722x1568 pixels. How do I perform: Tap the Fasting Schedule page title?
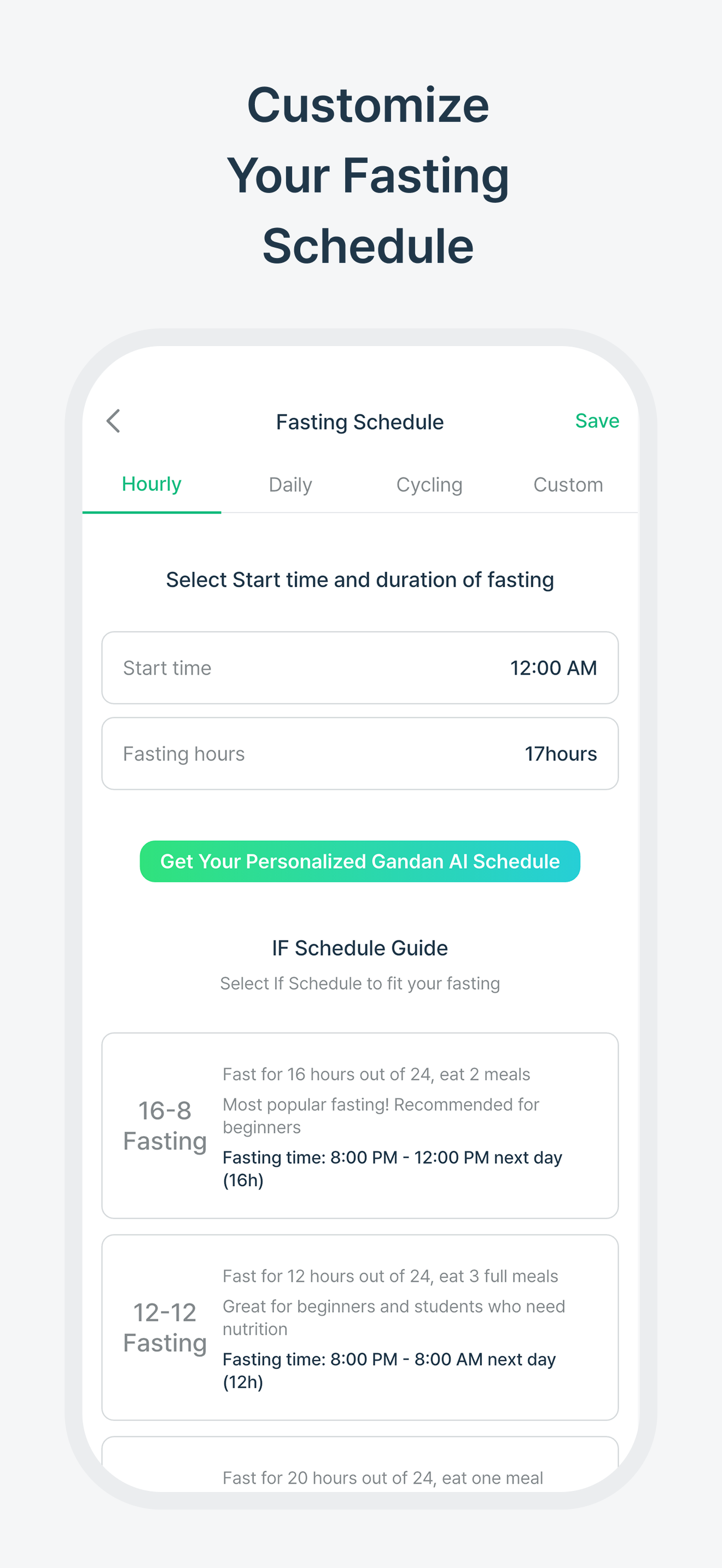(360, 423)
